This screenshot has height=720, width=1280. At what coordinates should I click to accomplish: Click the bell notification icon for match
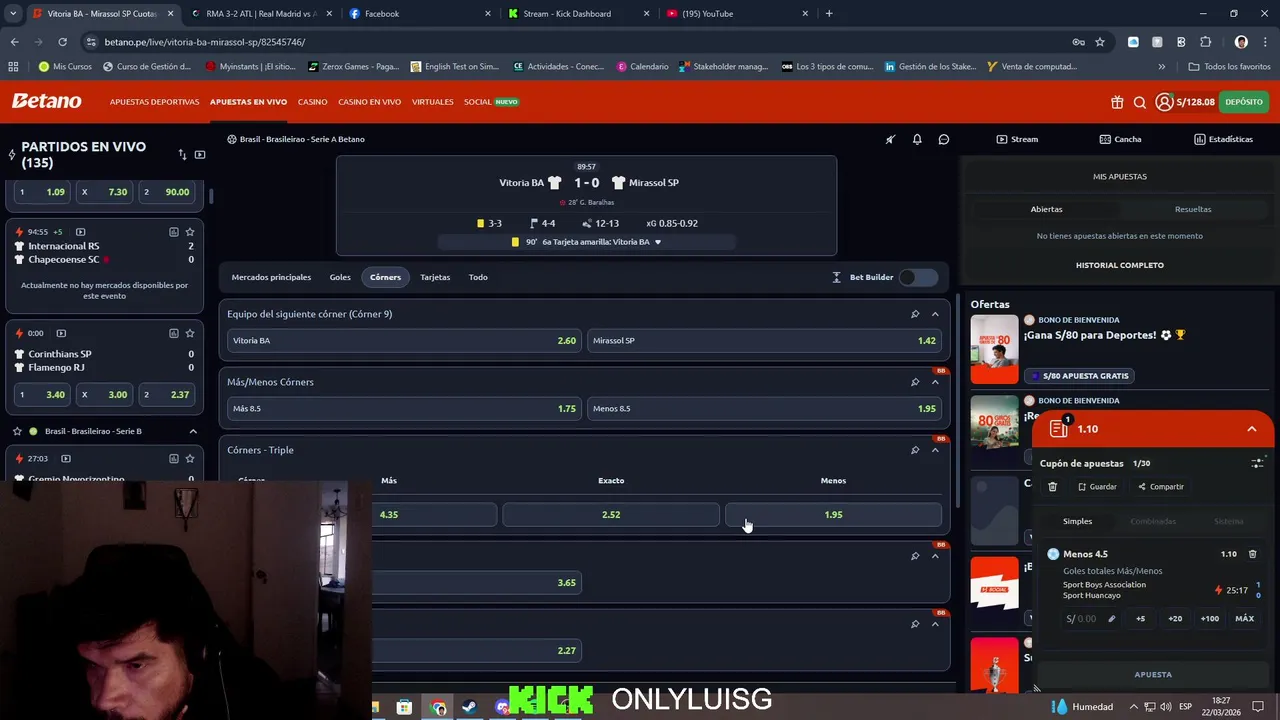917,139
